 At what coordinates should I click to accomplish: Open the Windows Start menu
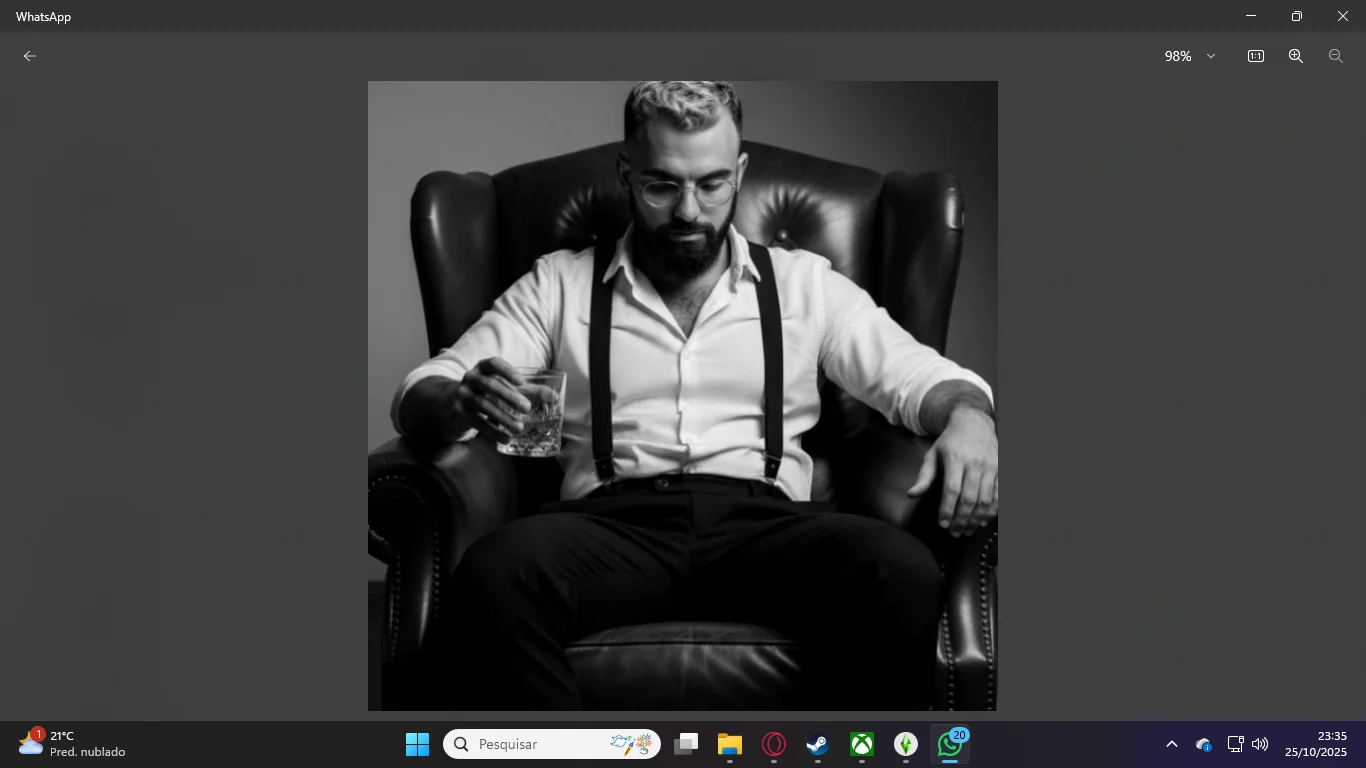[x=417, y=744]
